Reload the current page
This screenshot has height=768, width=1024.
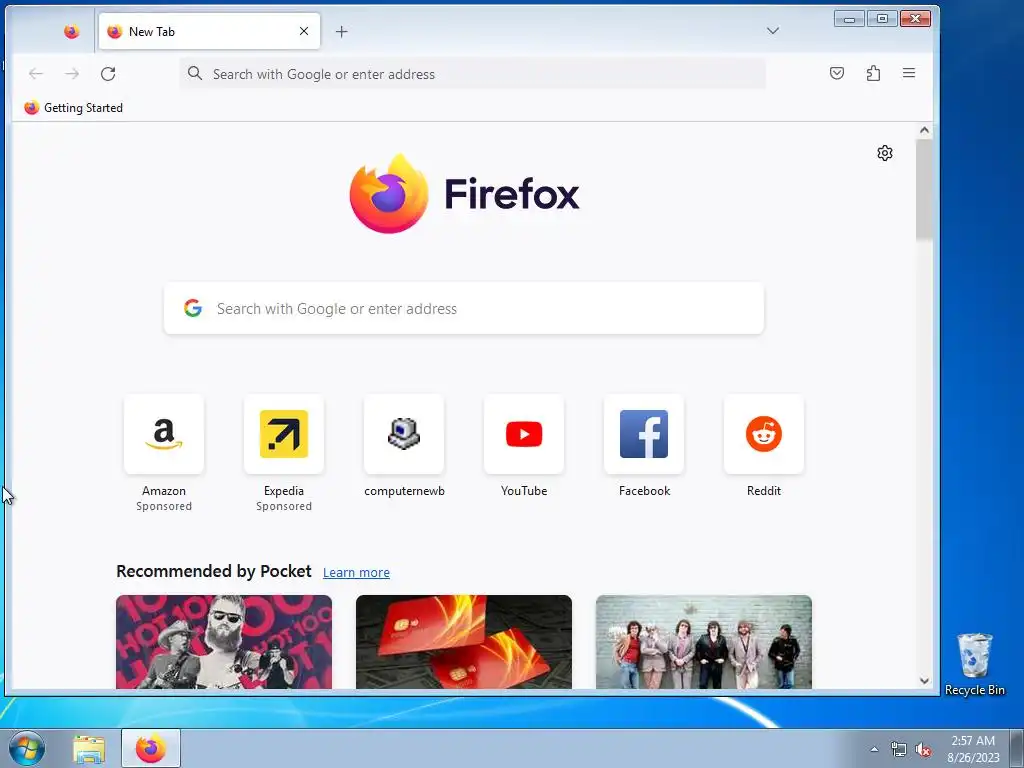108,74
